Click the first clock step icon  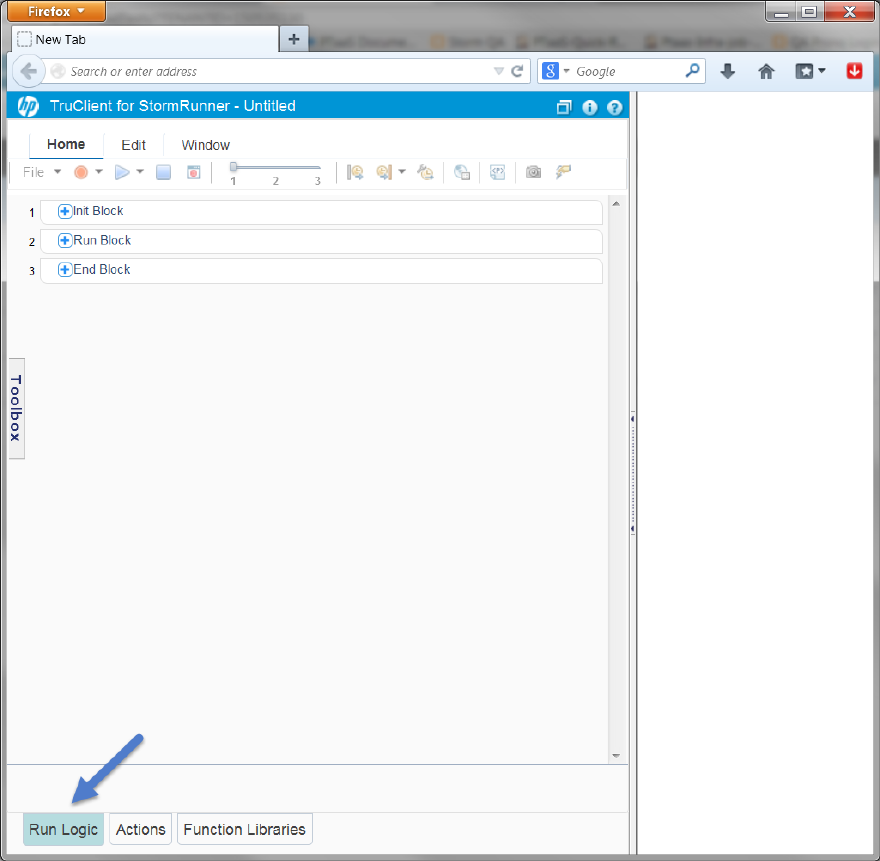coord(355,172)
